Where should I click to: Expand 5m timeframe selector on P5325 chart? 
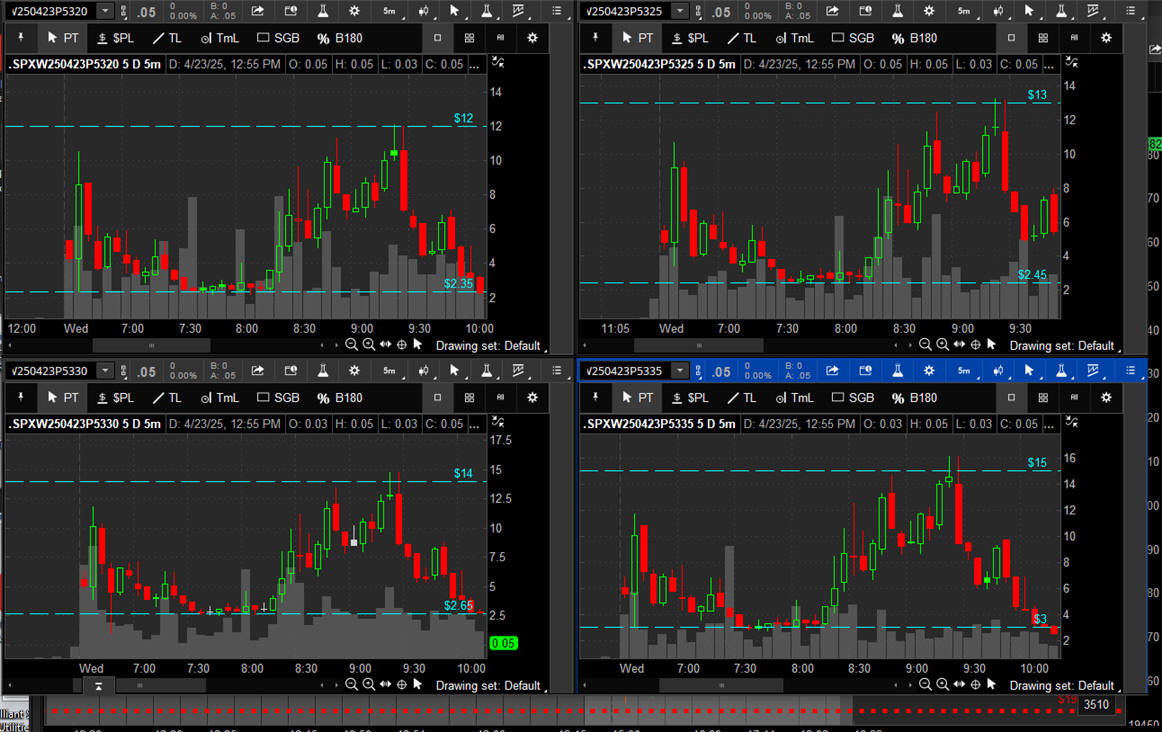964,11
